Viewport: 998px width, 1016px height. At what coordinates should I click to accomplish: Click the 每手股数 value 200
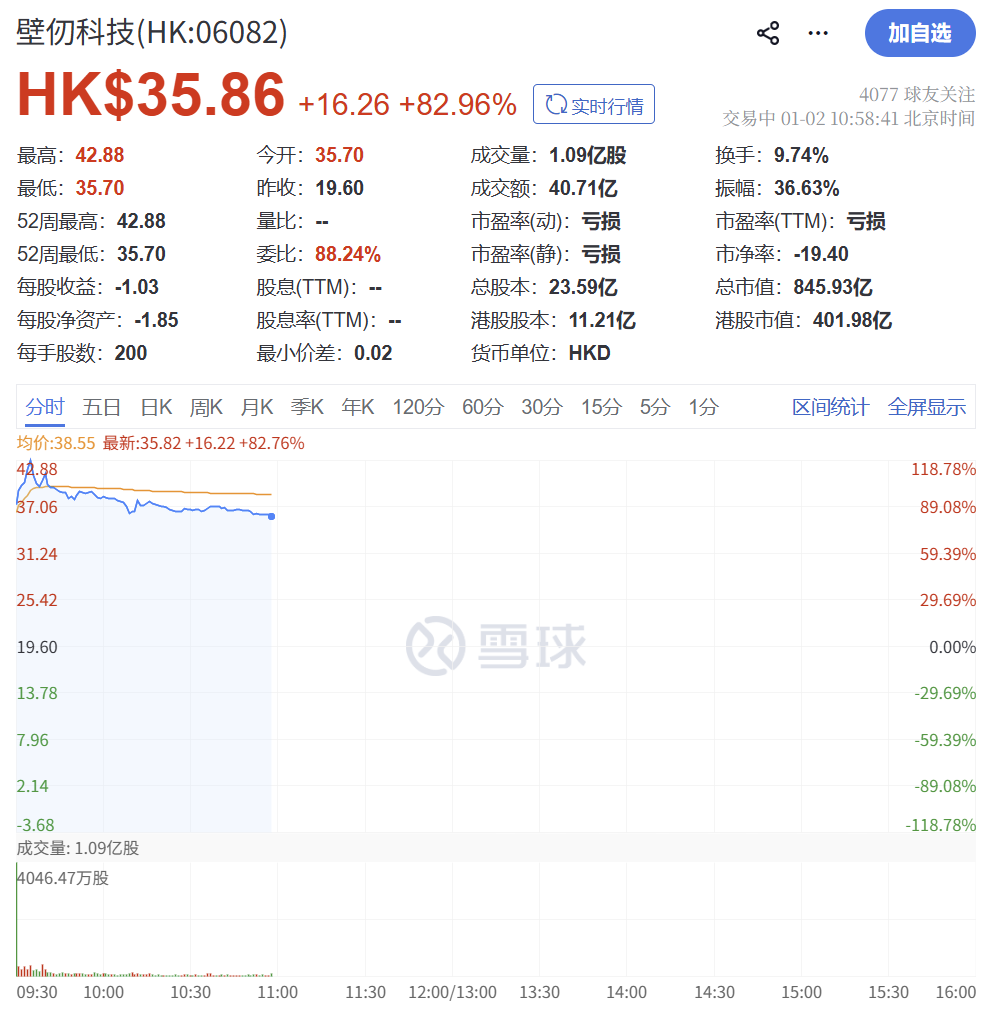(131, 353)
